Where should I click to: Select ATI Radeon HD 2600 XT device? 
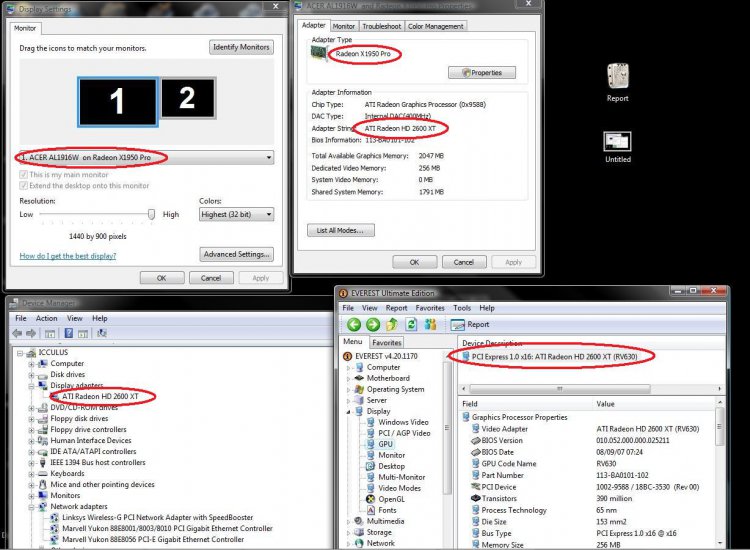(x=100, y=396)
